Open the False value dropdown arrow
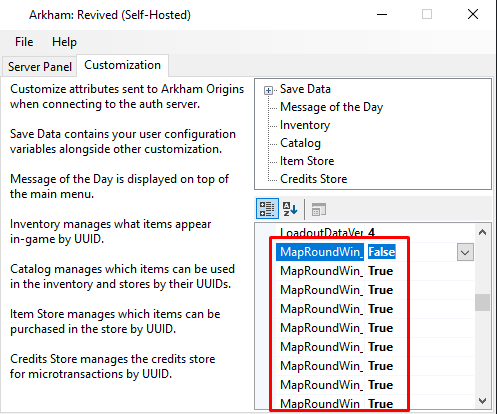497x414 pixels. point(465,252)
